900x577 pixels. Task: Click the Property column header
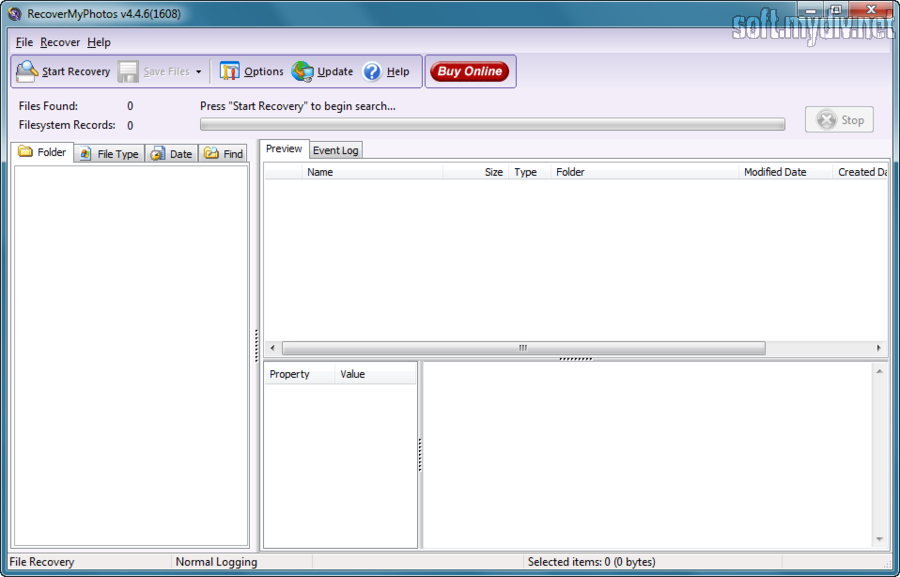coord(299,374)
